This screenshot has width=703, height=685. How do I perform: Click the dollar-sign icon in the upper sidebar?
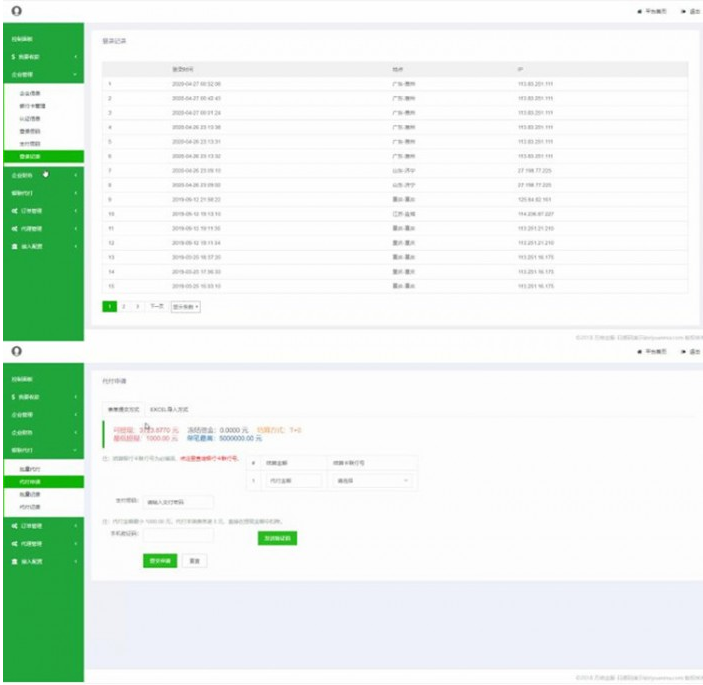click(x=13, y=57)
